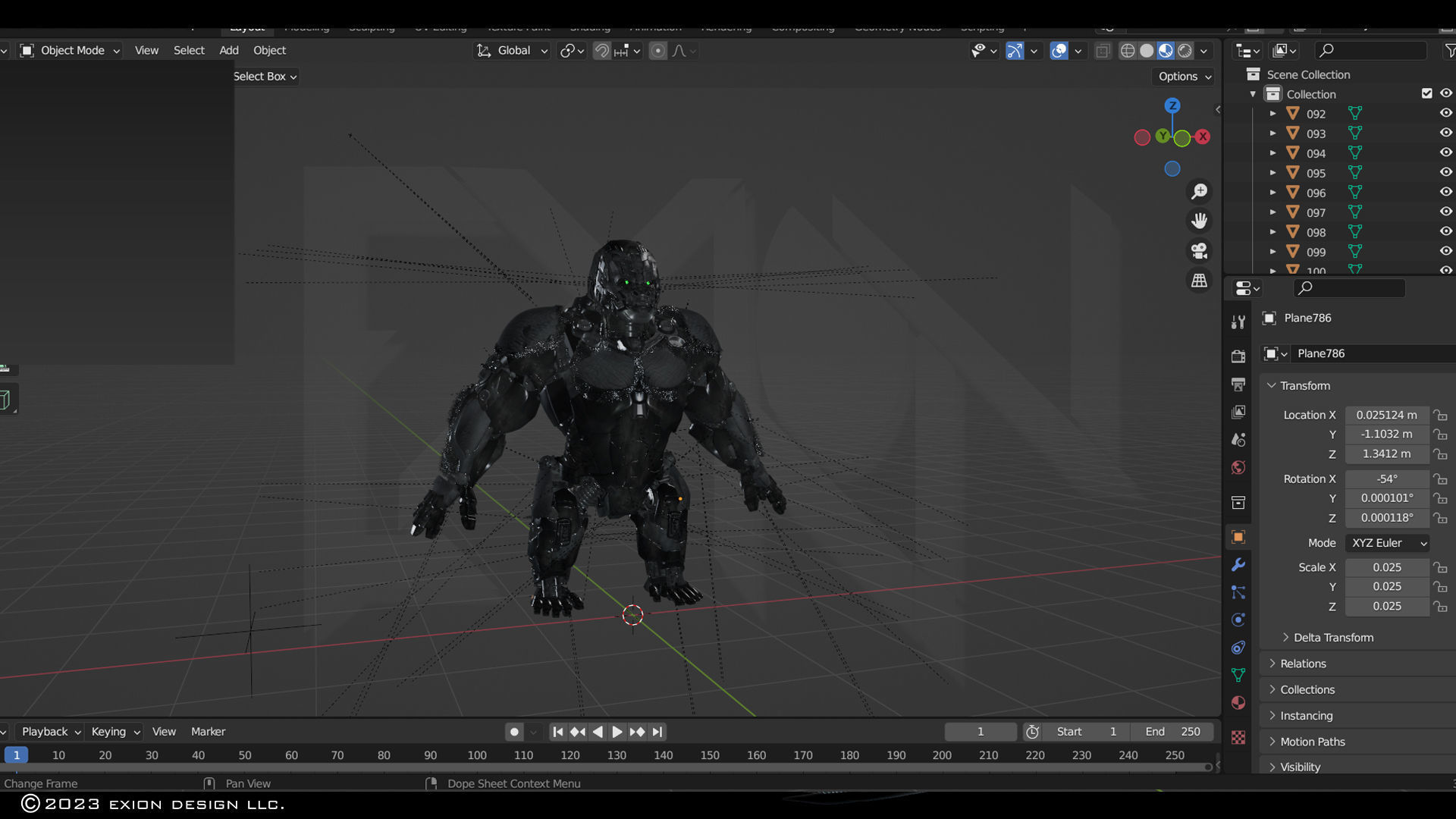Click frame 100 on the timeline
This screenshot has height=819, width=1456.
point(477,755)
